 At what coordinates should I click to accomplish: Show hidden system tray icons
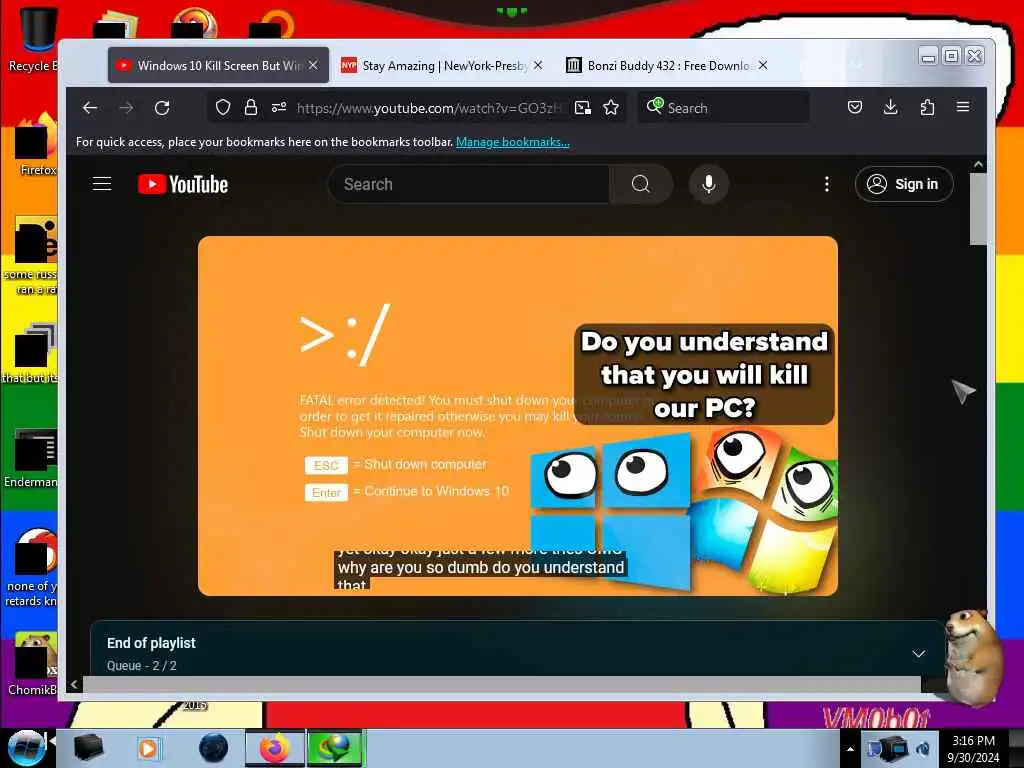point(850,749)
